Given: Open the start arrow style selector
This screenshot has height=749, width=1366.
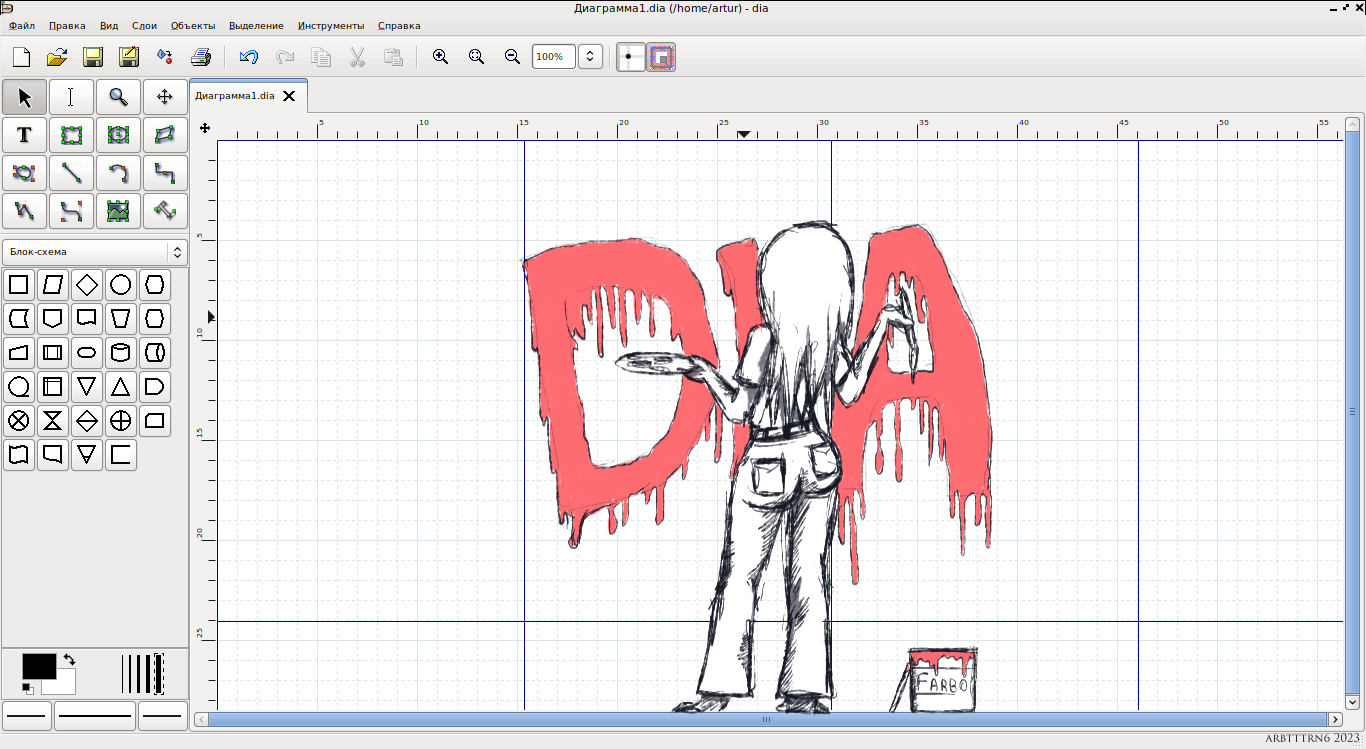Looking at the screenshot, I should pos(27,716).
